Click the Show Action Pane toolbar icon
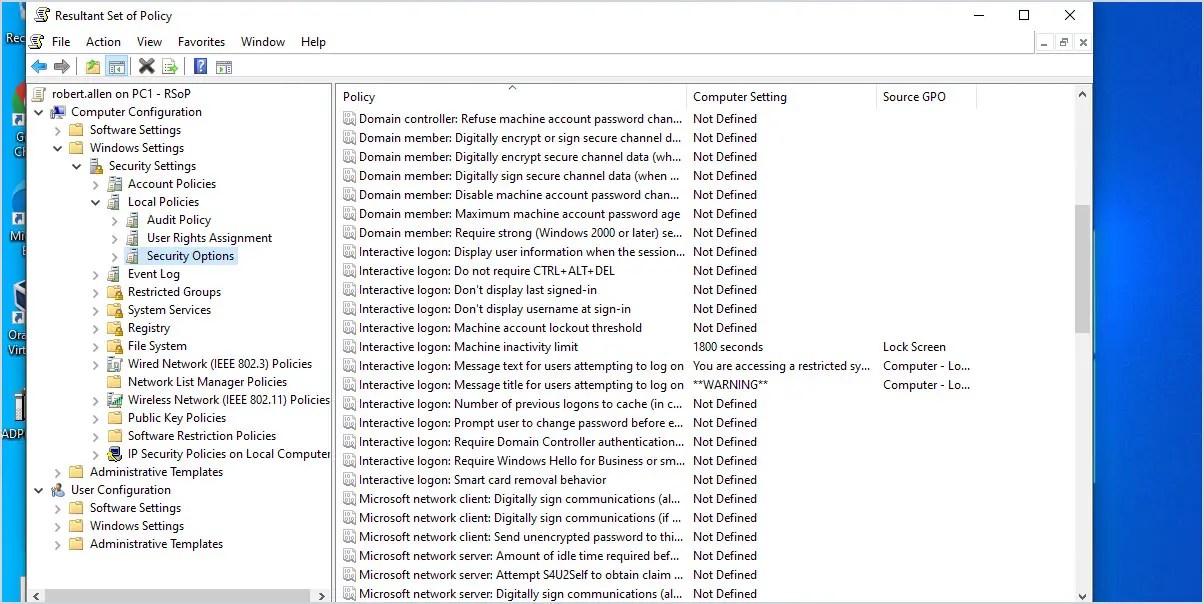The image size is (1204, 604). pos(224,66)
